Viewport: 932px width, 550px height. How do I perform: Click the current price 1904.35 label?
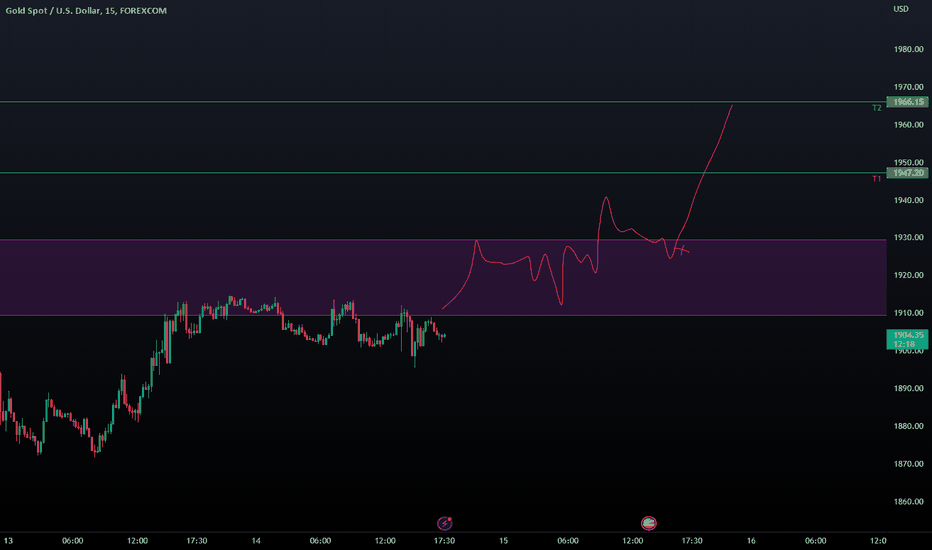[908, 335]
